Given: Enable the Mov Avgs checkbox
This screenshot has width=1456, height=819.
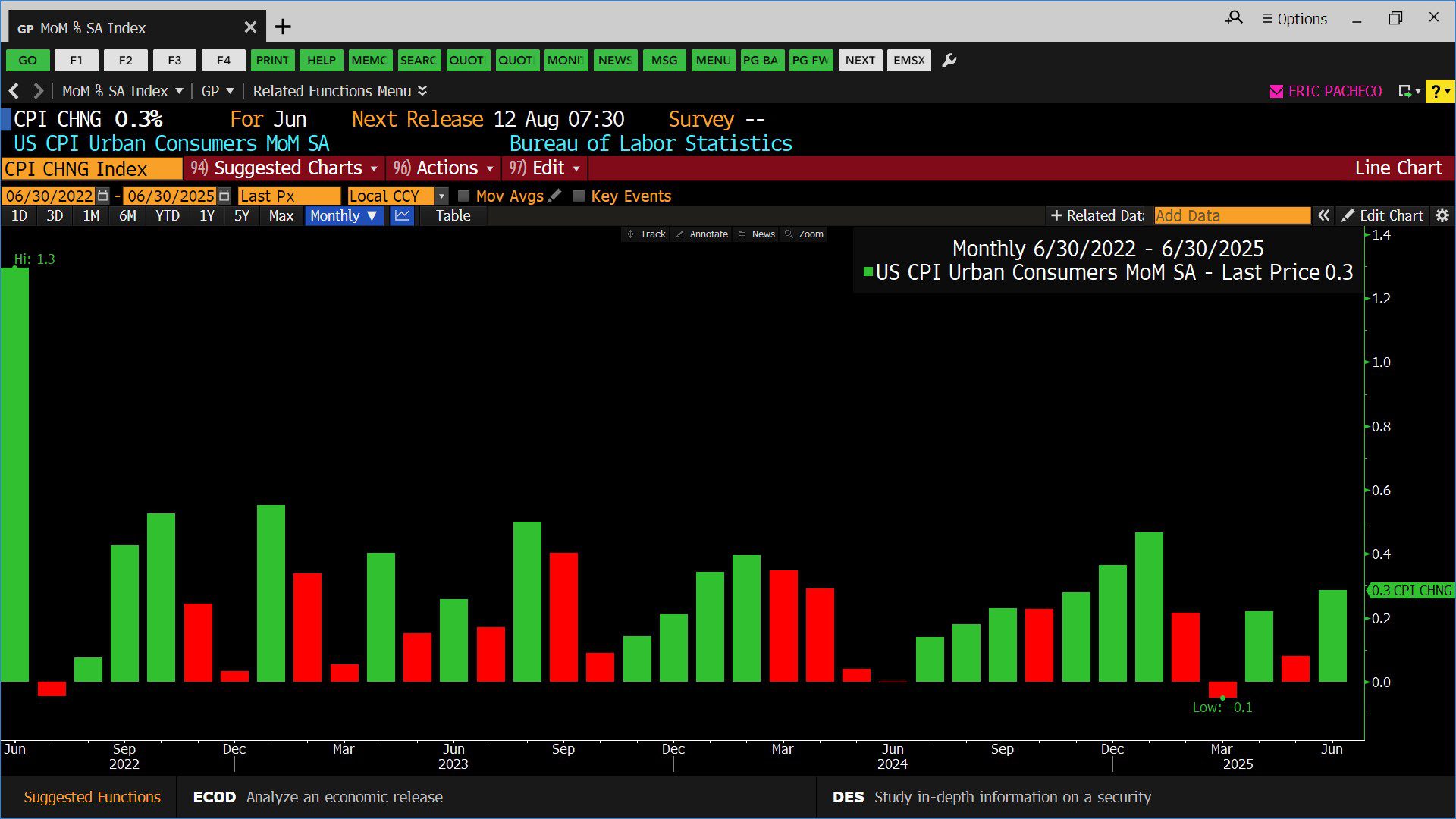Looking at the screenshot, I should pyautogui.click(x=464, y=196).
